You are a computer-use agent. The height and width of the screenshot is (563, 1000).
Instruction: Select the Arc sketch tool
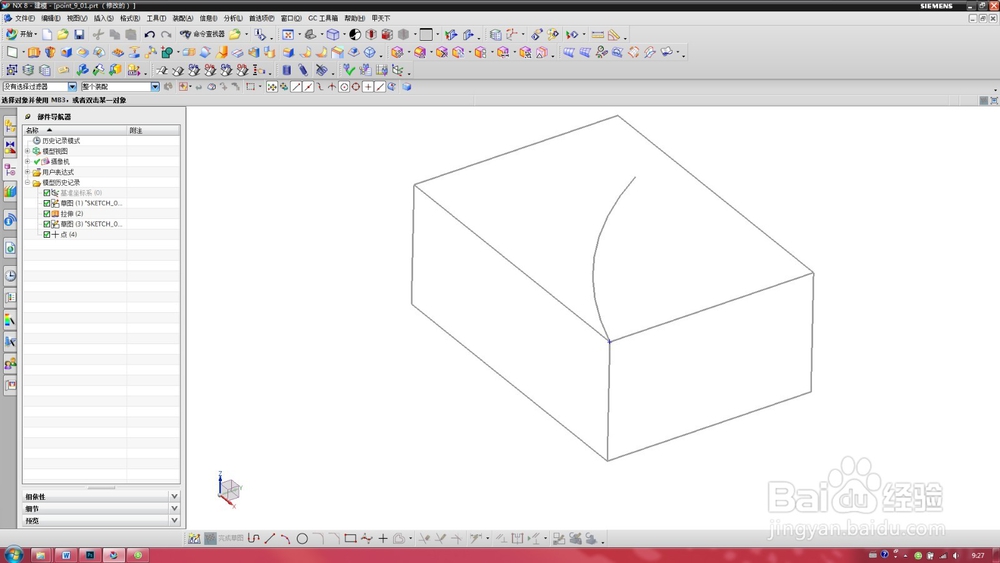pos(286,539)
